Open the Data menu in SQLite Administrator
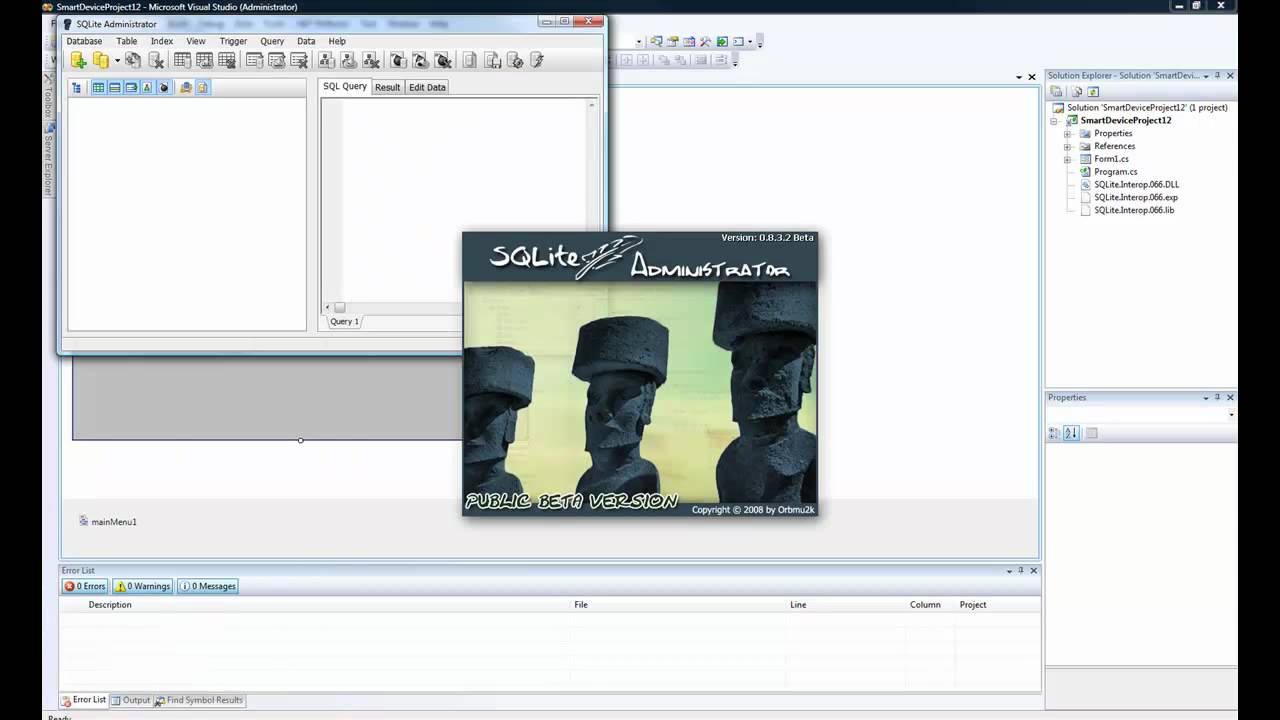Screen dimensions: 1280x720 click(x=306, y=41)
